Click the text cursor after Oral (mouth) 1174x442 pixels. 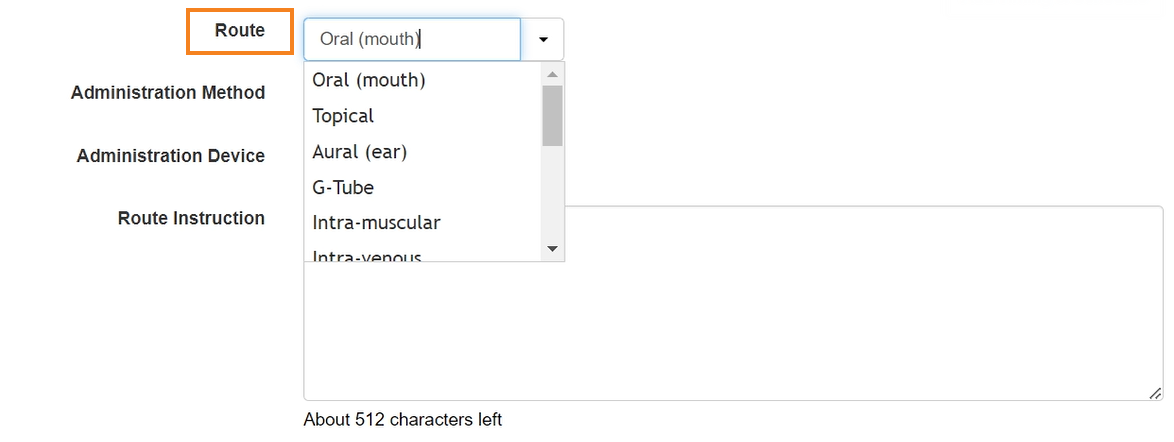(x=420, y=39)
